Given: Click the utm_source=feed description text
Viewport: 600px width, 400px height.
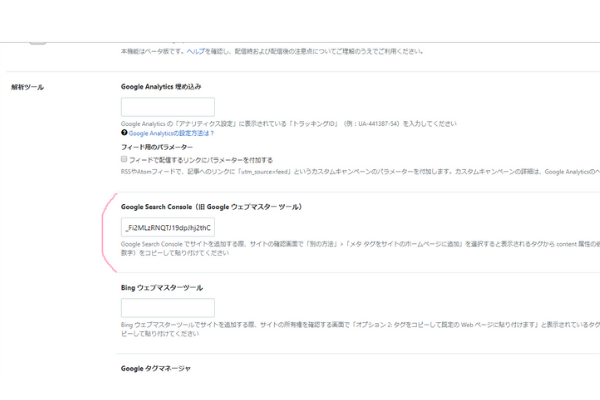Looking at the screenshot, I should [x=360, y=171].
